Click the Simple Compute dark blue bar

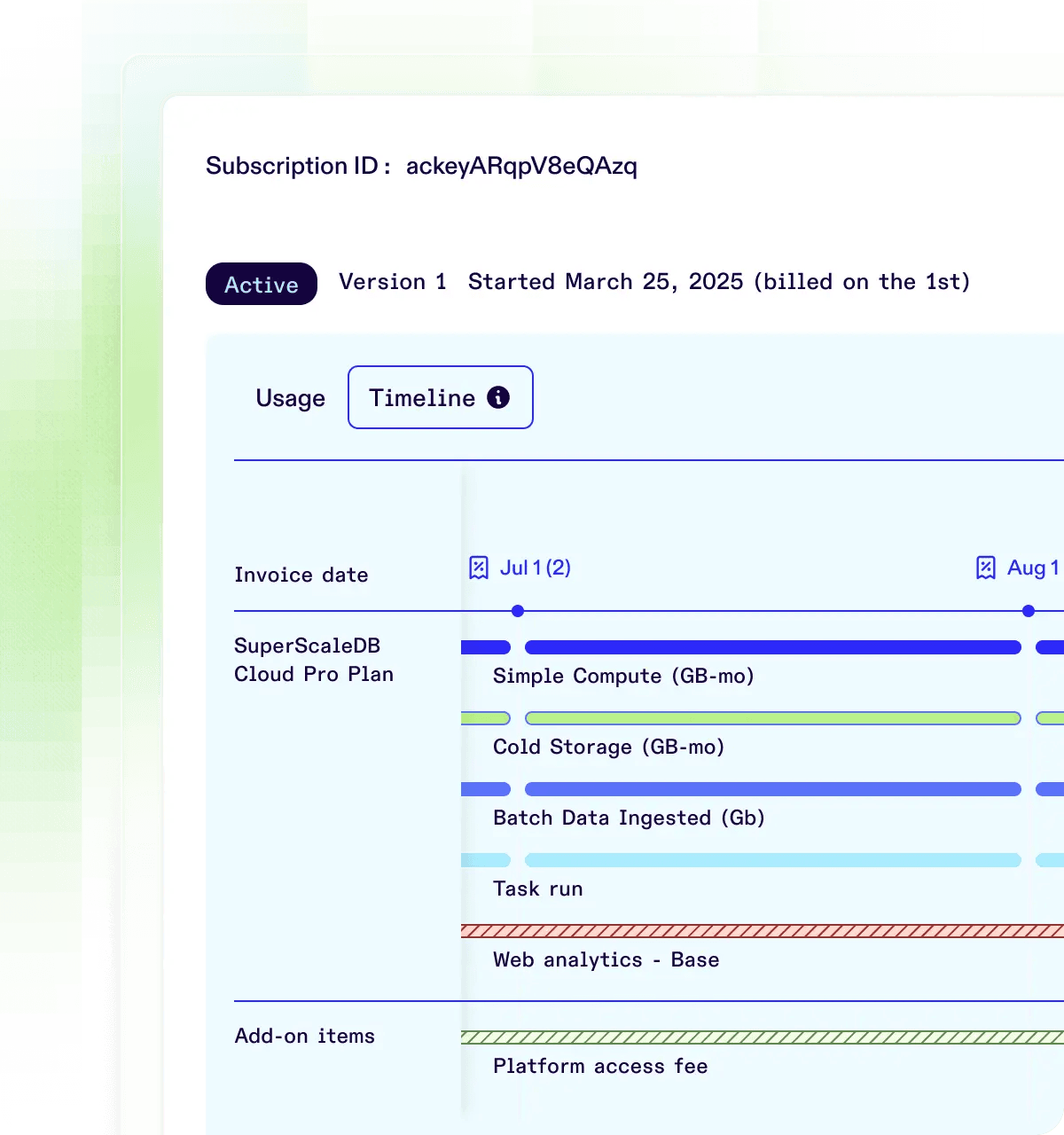point(772,647)
